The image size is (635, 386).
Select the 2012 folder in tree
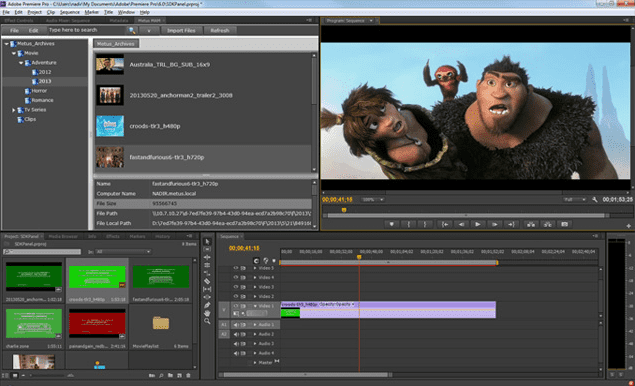(x=41, y=72)
